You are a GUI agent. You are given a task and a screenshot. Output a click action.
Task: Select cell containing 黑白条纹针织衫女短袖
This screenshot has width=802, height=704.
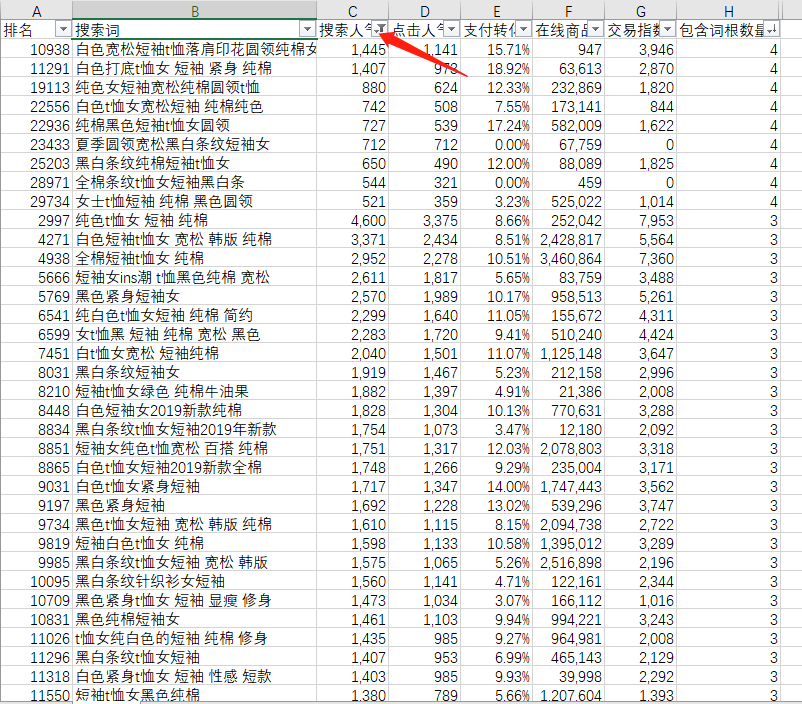pos(194,581)
